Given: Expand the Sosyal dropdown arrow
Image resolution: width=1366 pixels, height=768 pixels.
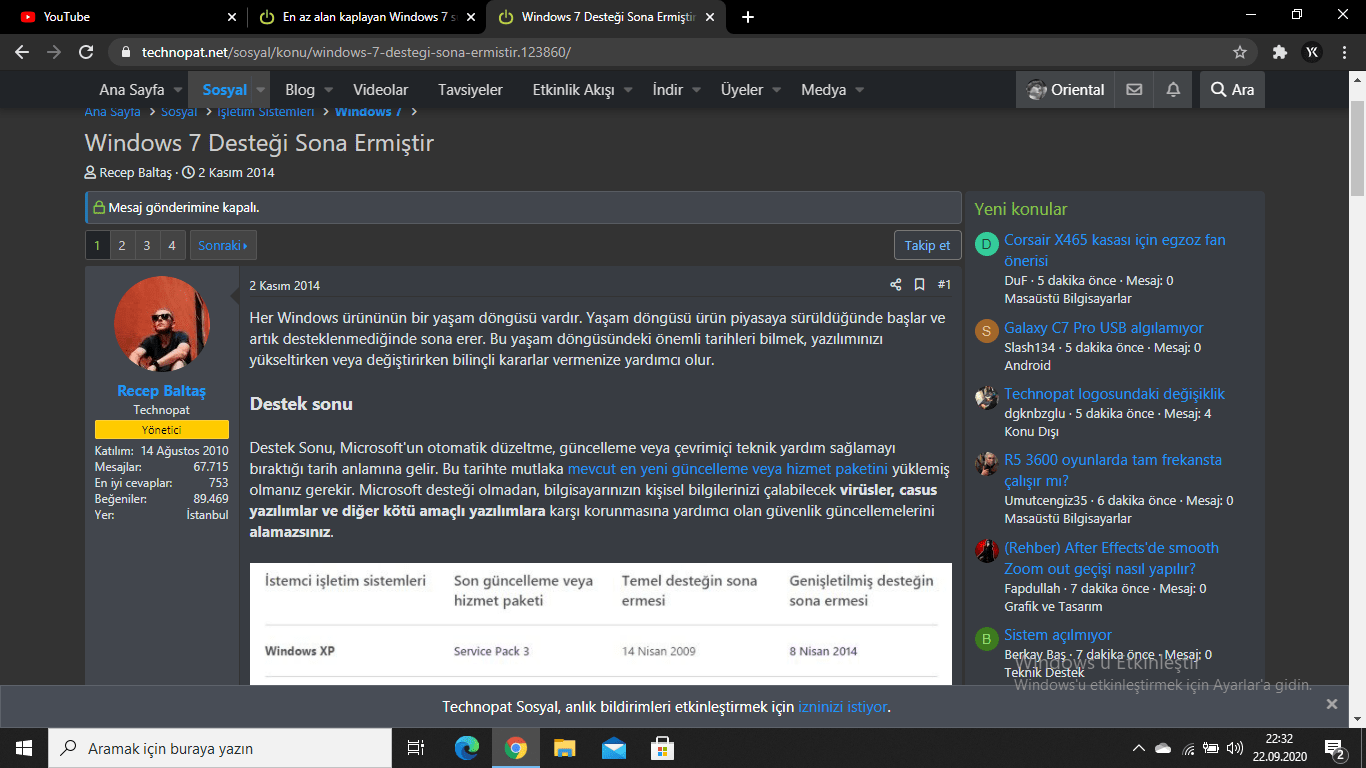Looking at the screenshot, I should pyautogui.click(x=260, y=90).
